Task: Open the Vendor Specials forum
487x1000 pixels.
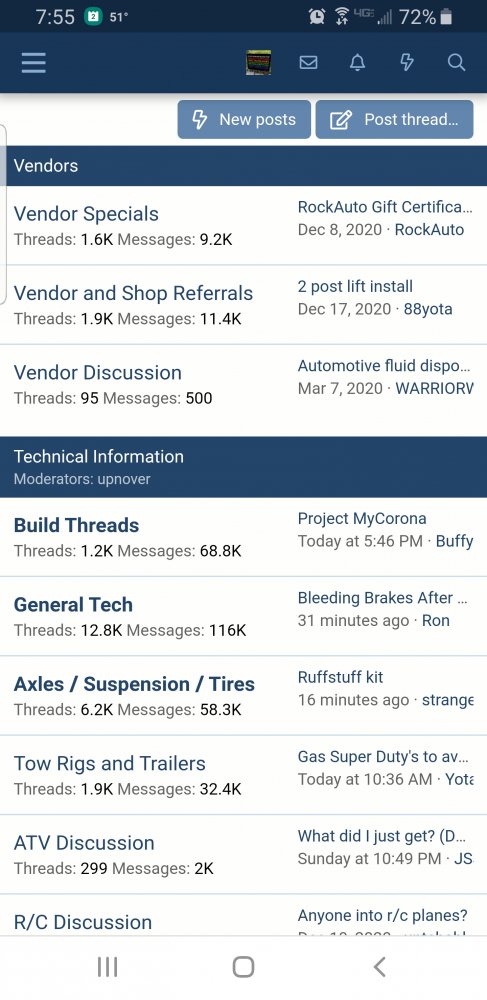Action: click(x=86, y=214)
